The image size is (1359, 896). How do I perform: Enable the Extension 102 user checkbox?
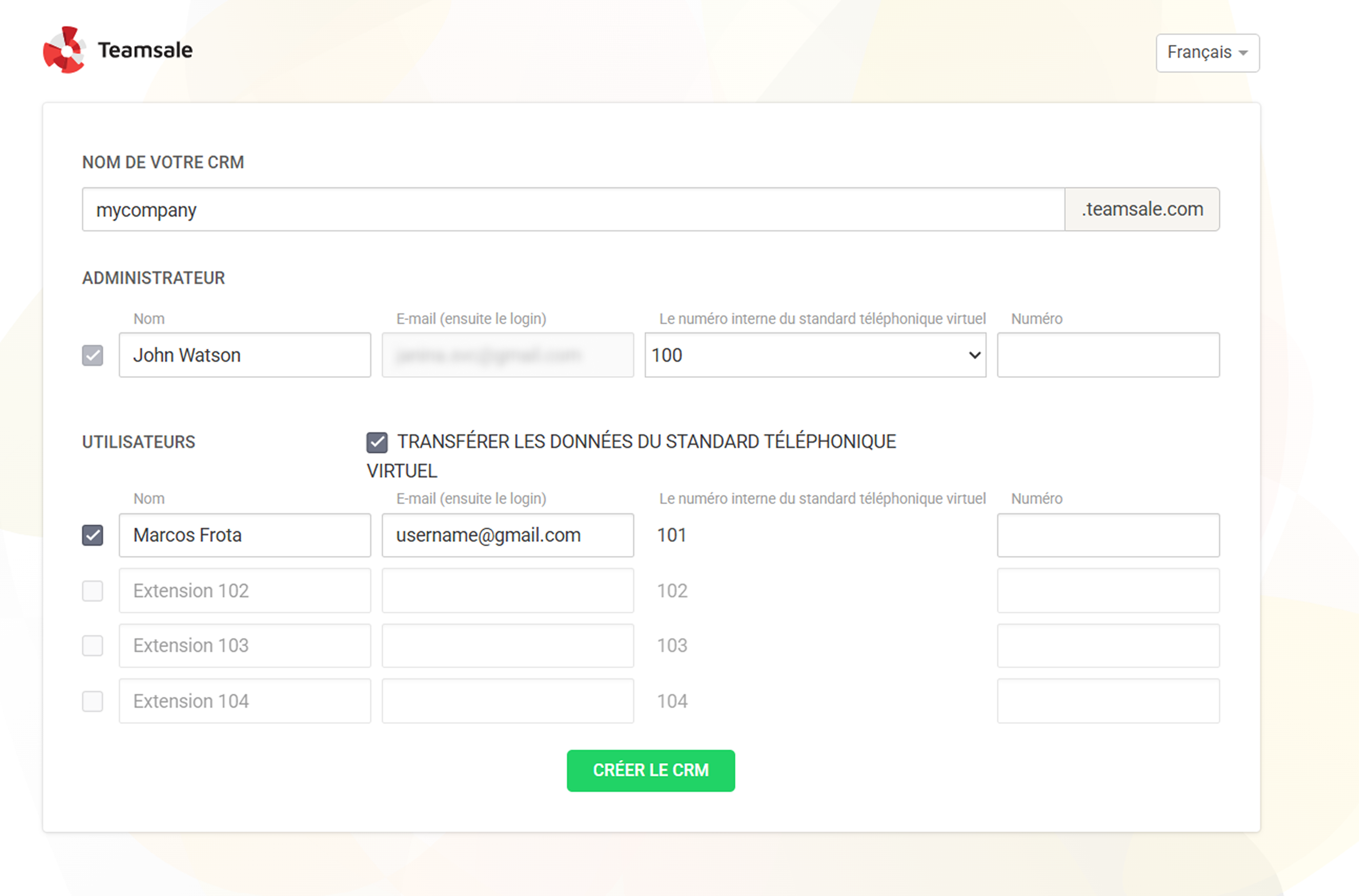92,591
